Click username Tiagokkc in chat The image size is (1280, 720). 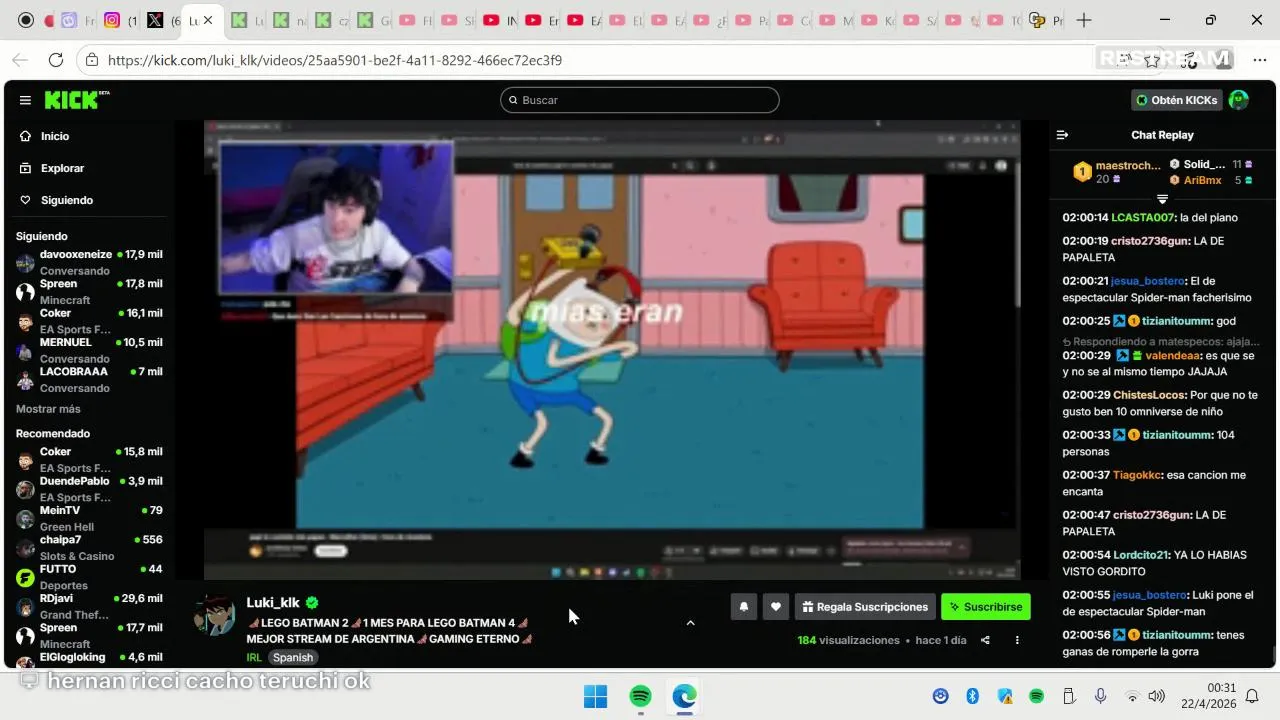1137,475
